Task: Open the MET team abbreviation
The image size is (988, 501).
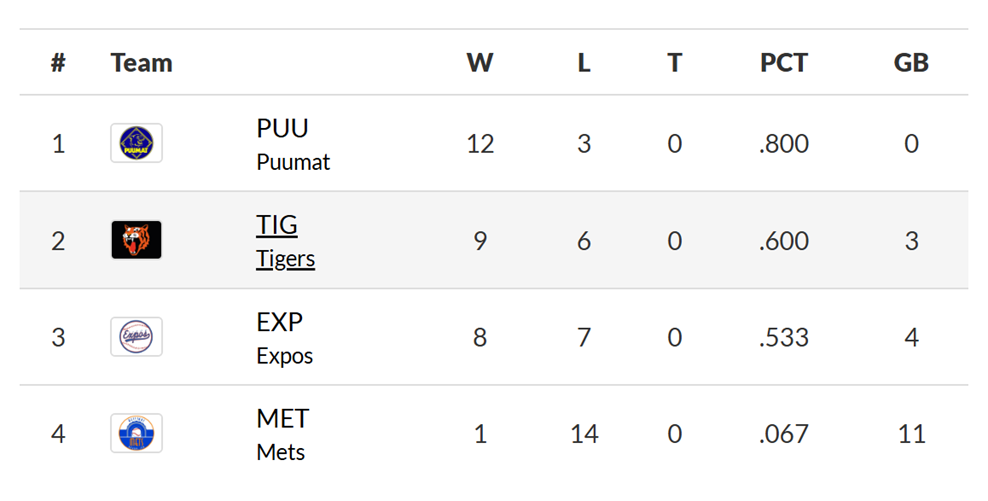Action: [283, 418]
